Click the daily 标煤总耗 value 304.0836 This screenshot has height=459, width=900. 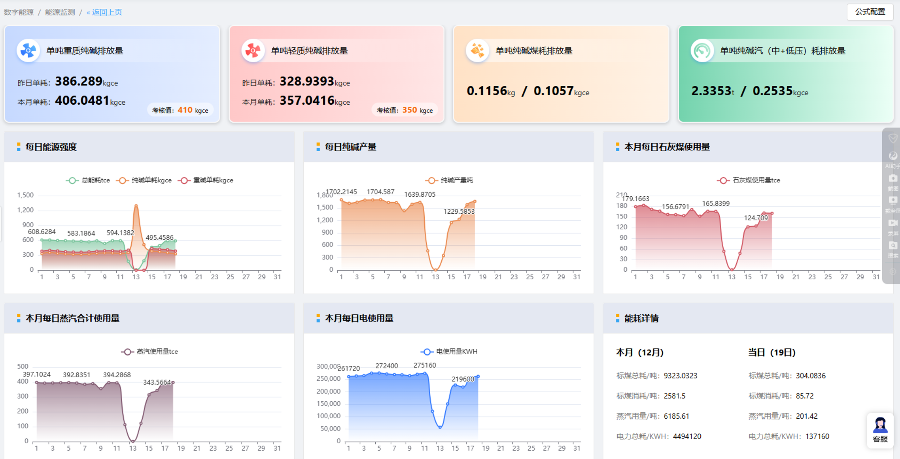810,376
